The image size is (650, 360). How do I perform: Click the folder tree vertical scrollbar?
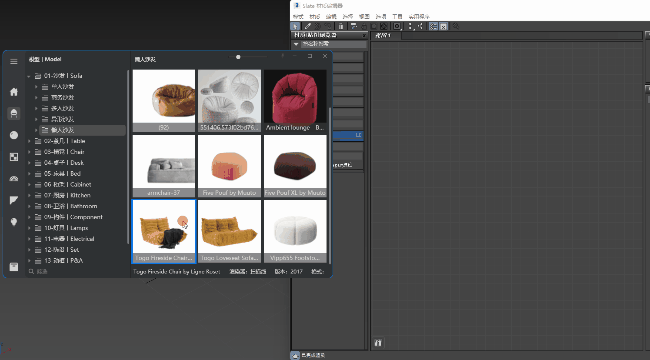click(x=128, y=158)
